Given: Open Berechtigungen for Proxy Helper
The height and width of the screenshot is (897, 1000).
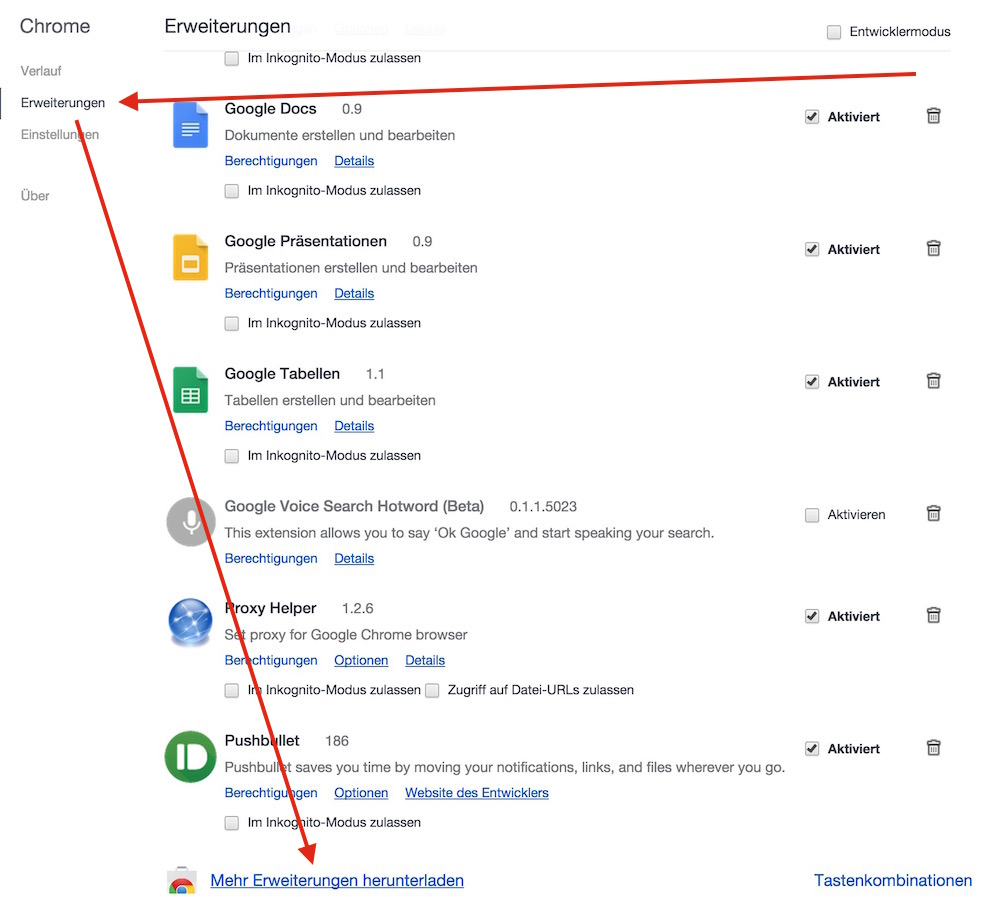Looking at the screenshot, I should tap(271, 660).
